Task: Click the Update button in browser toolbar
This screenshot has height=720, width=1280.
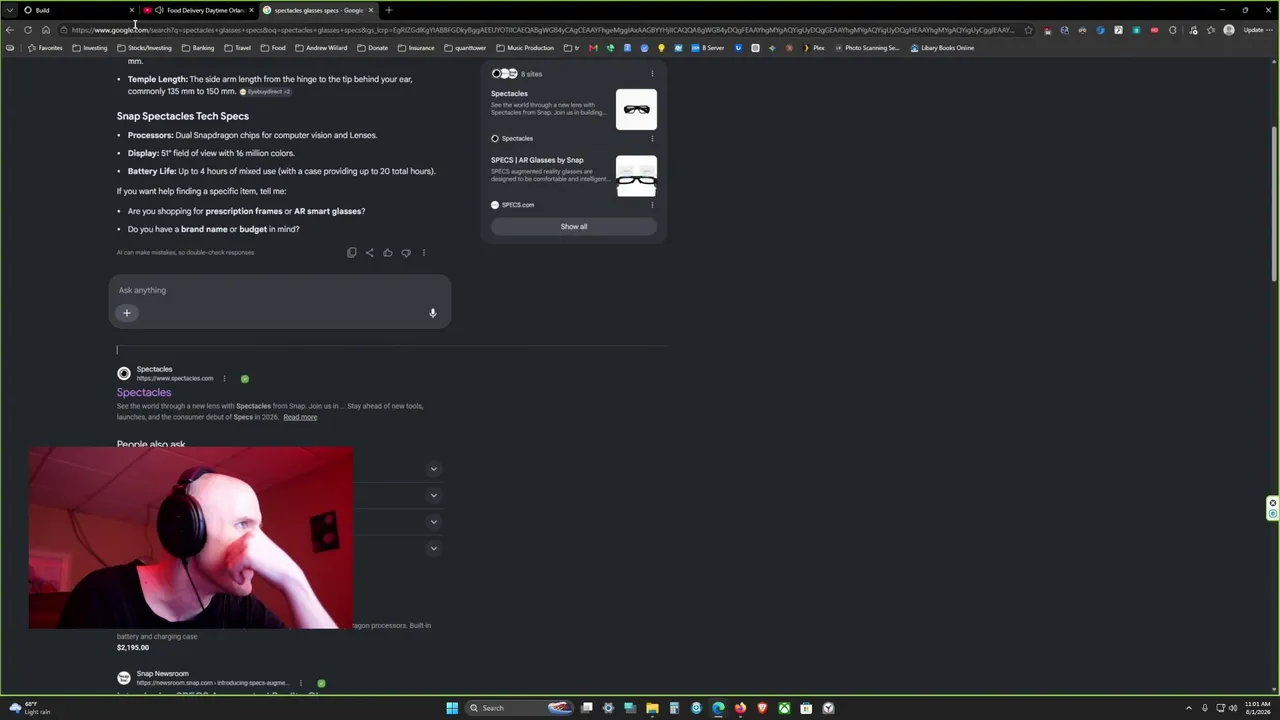Action: click(1256, 30)
